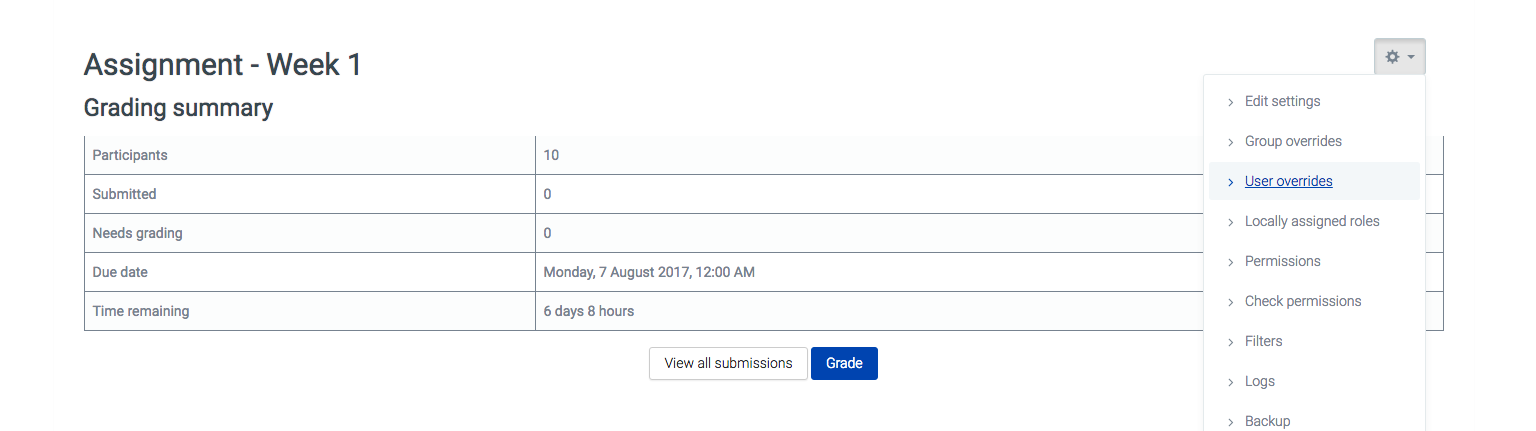Click the blue Grade button

click(x=844, y=363)
